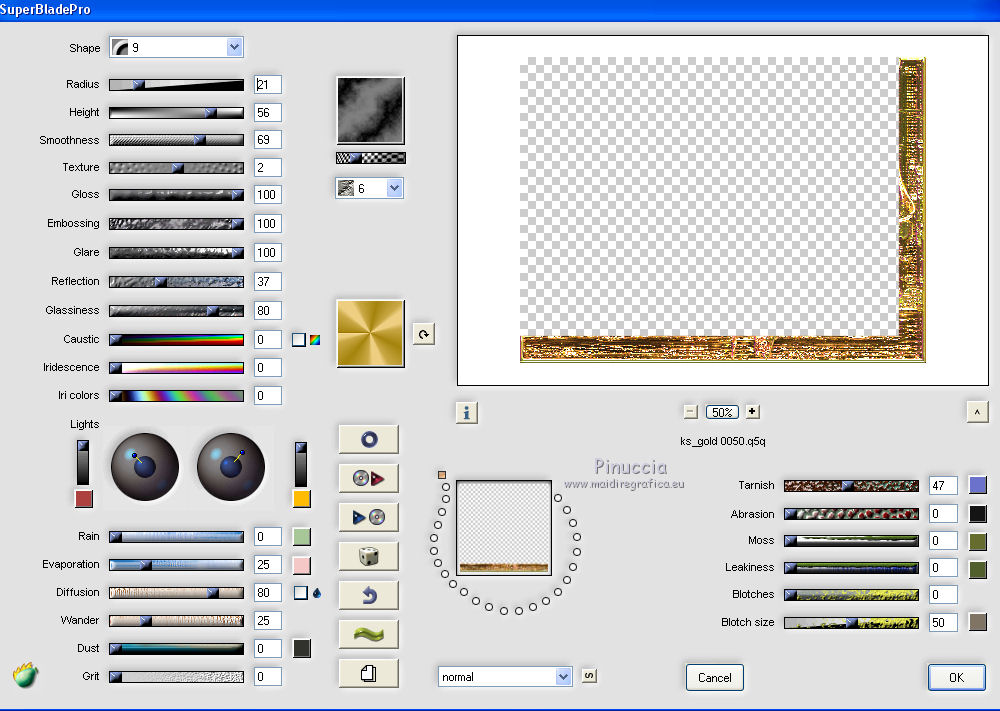The width and height of the screenshot is (1000, 711).
Task: Toggle the Caustic rainbow checkbox
Action: [x=299, y=340]
